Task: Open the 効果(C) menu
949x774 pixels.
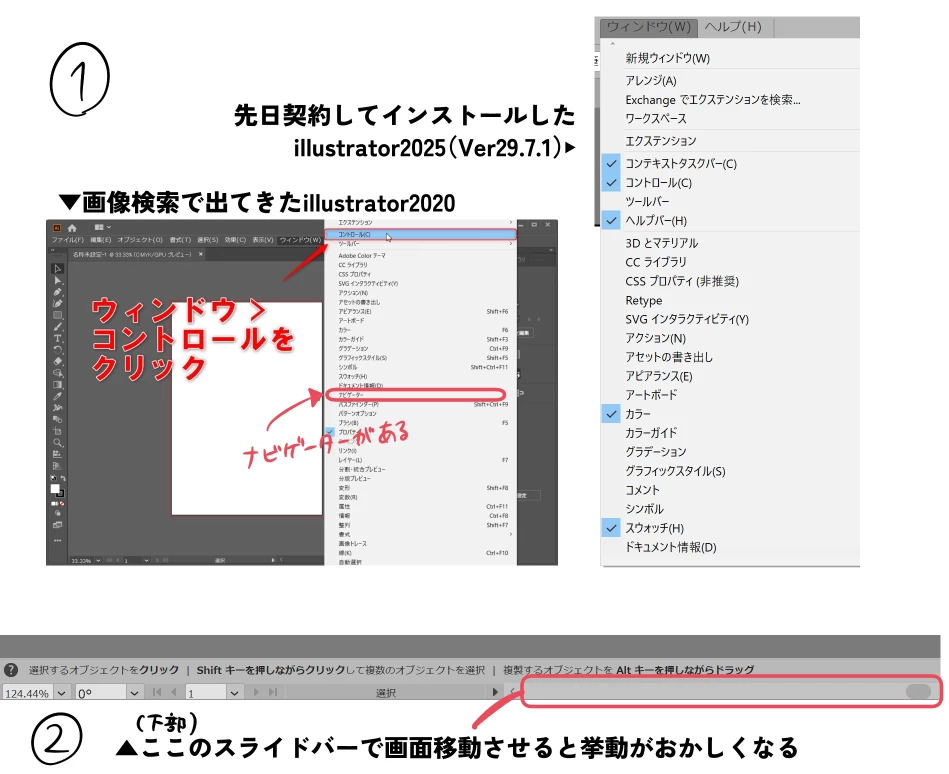Action: (235, 240)
